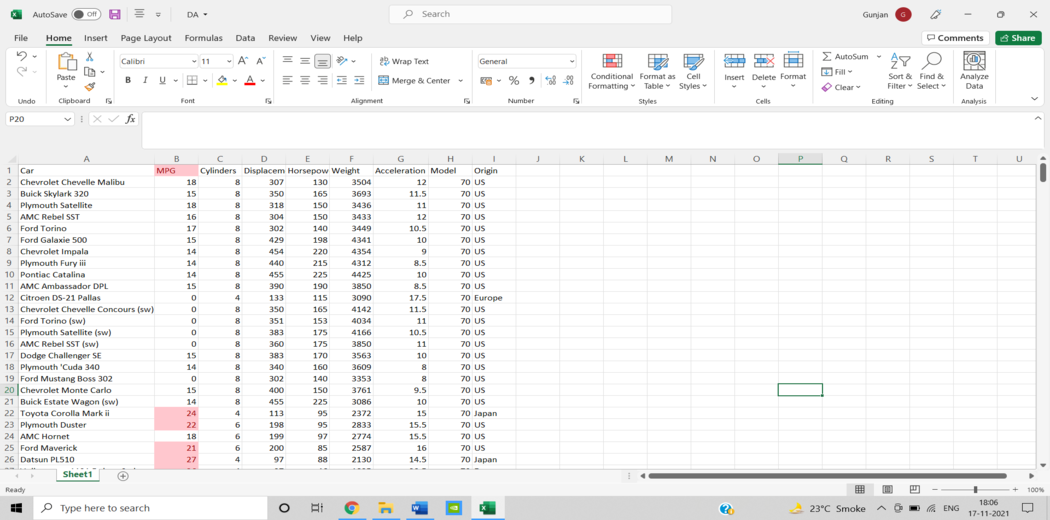Click the Clear button
The image size is (1050, 520).
click(x=840, y=87)
